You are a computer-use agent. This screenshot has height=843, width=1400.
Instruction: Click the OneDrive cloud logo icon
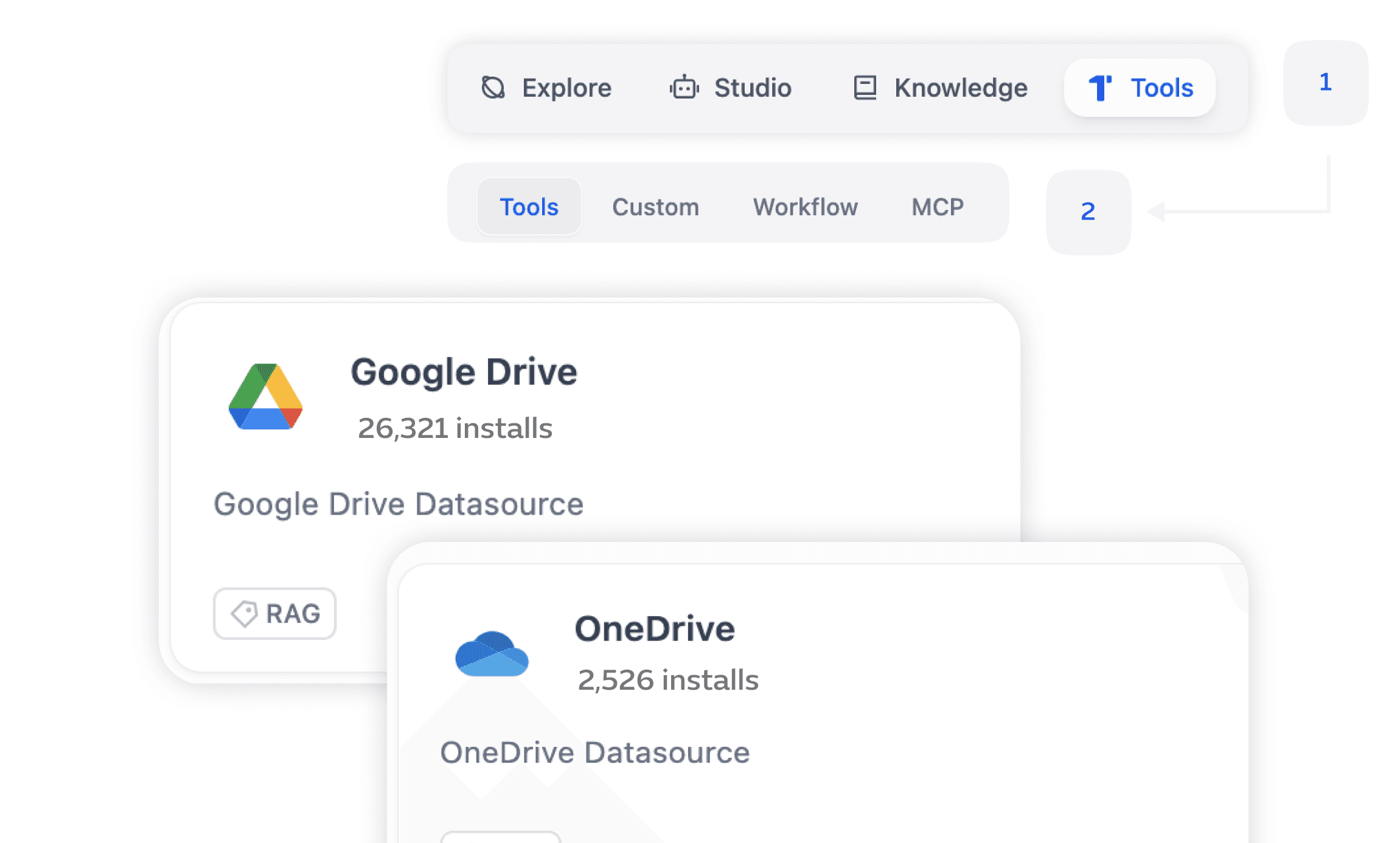pos(492,654)
